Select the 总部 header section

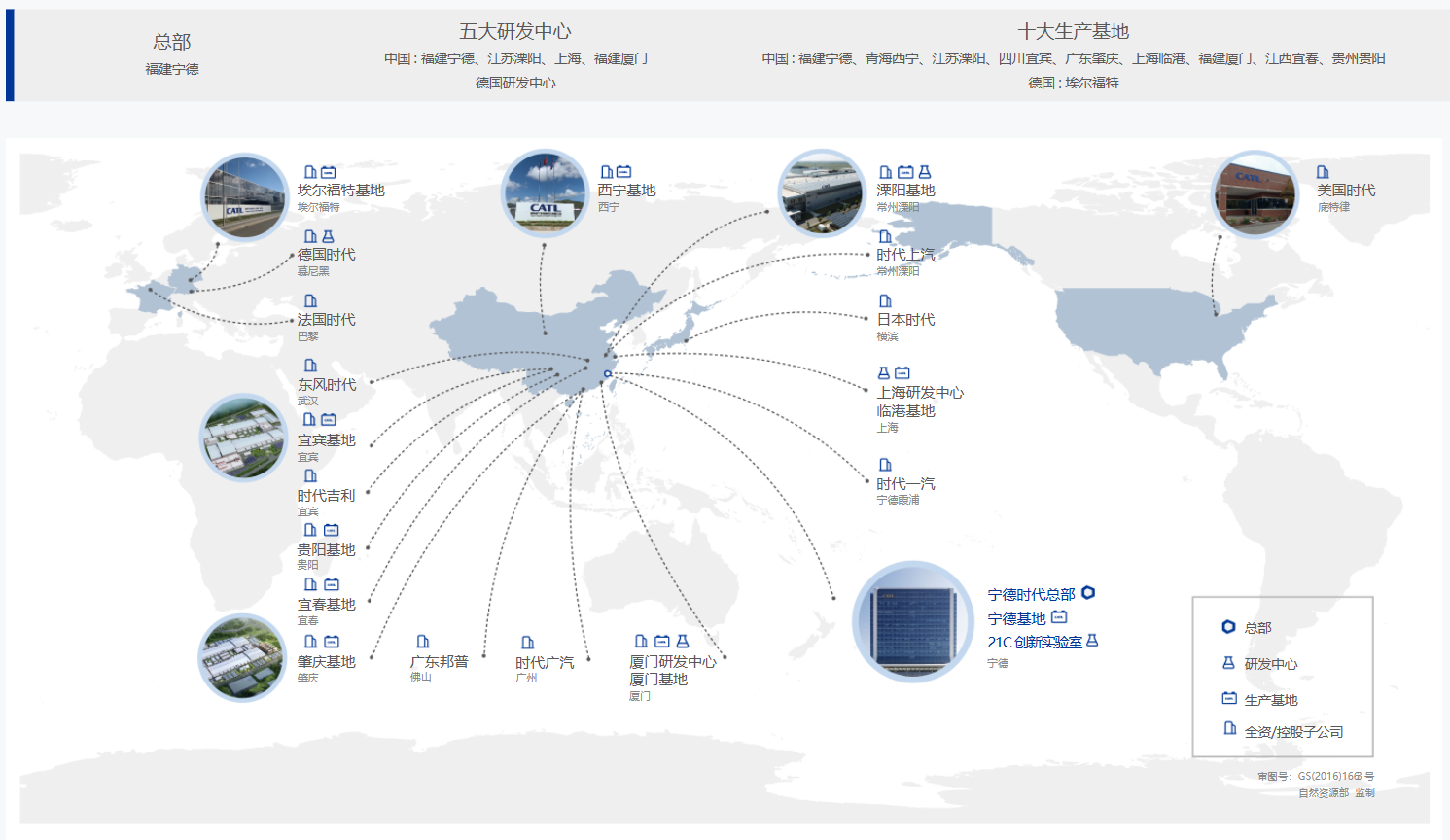coord(172,53)
